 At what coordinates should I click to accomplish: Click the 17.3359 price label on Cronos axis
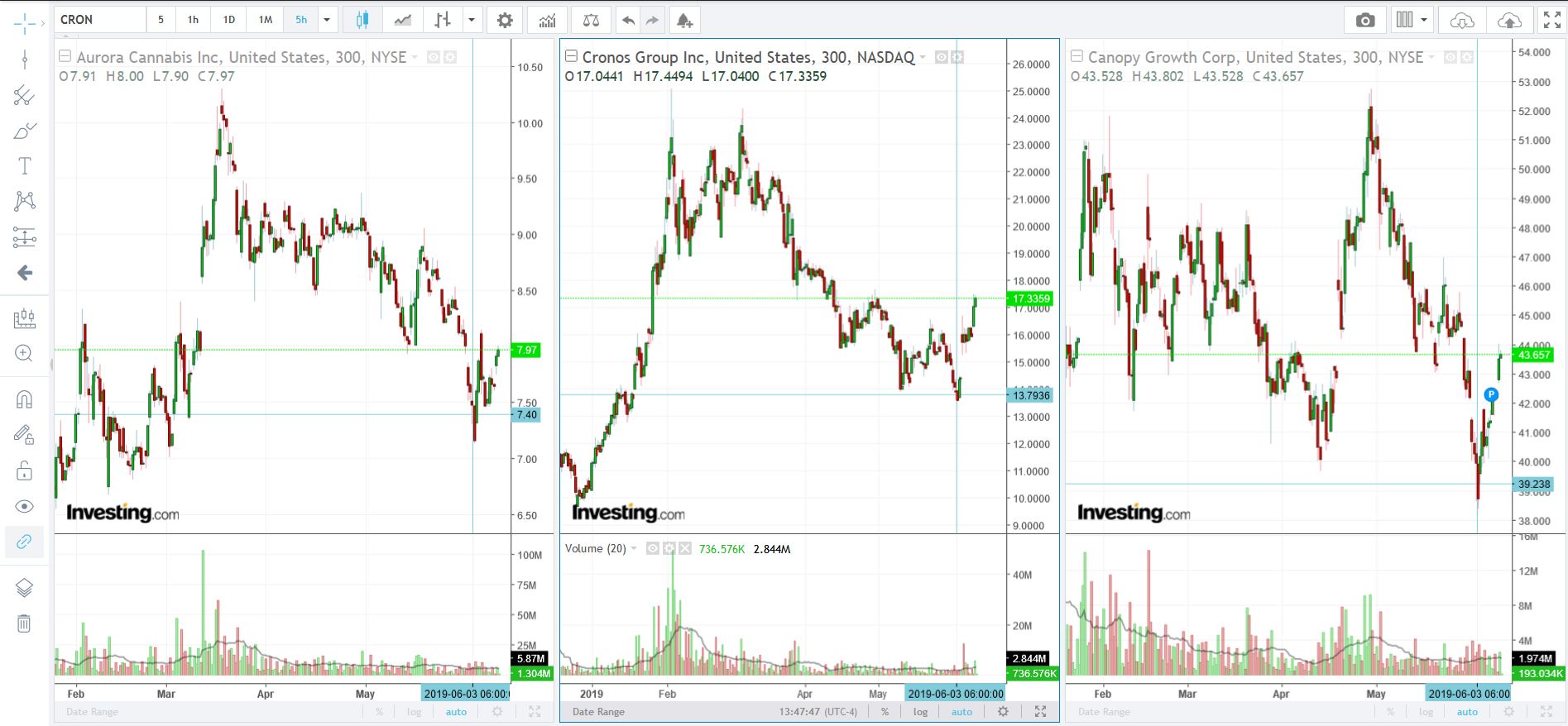(1030, 299)
